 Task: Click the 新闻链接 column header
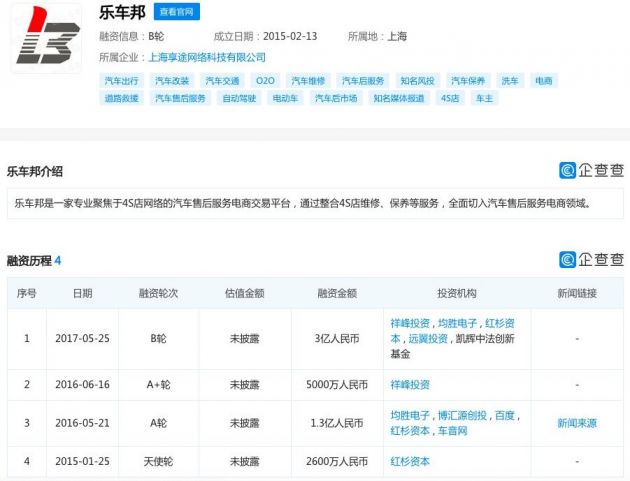pyautogui.click(x=577, y=293)
